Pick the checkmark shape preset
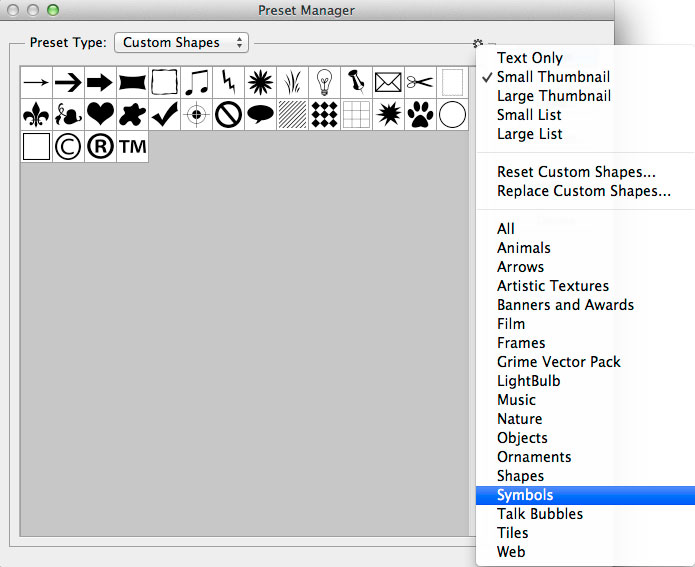The width and height of the screenshot is (695, 567). (164, 115)
